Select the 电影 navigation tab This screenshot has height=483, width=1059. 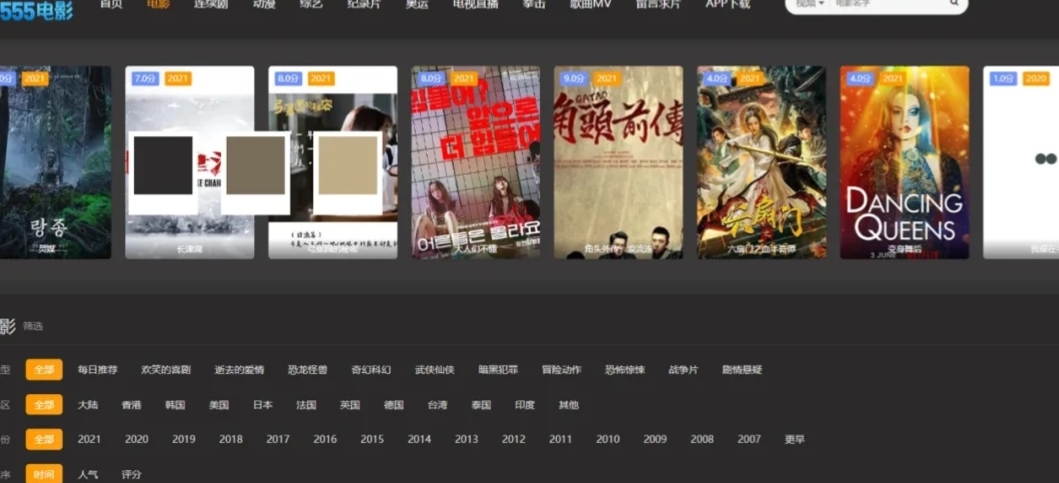pyautogui.click(x=158, y=4)
